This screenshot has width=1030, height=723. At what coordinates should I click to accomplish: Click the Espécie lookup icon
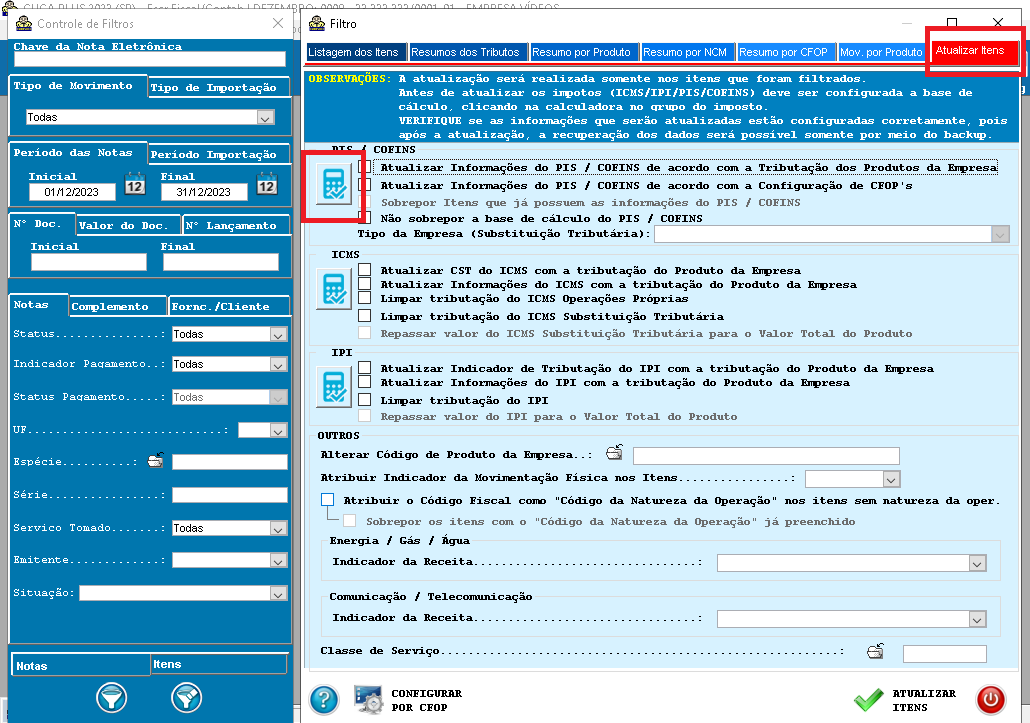[156, 460]
